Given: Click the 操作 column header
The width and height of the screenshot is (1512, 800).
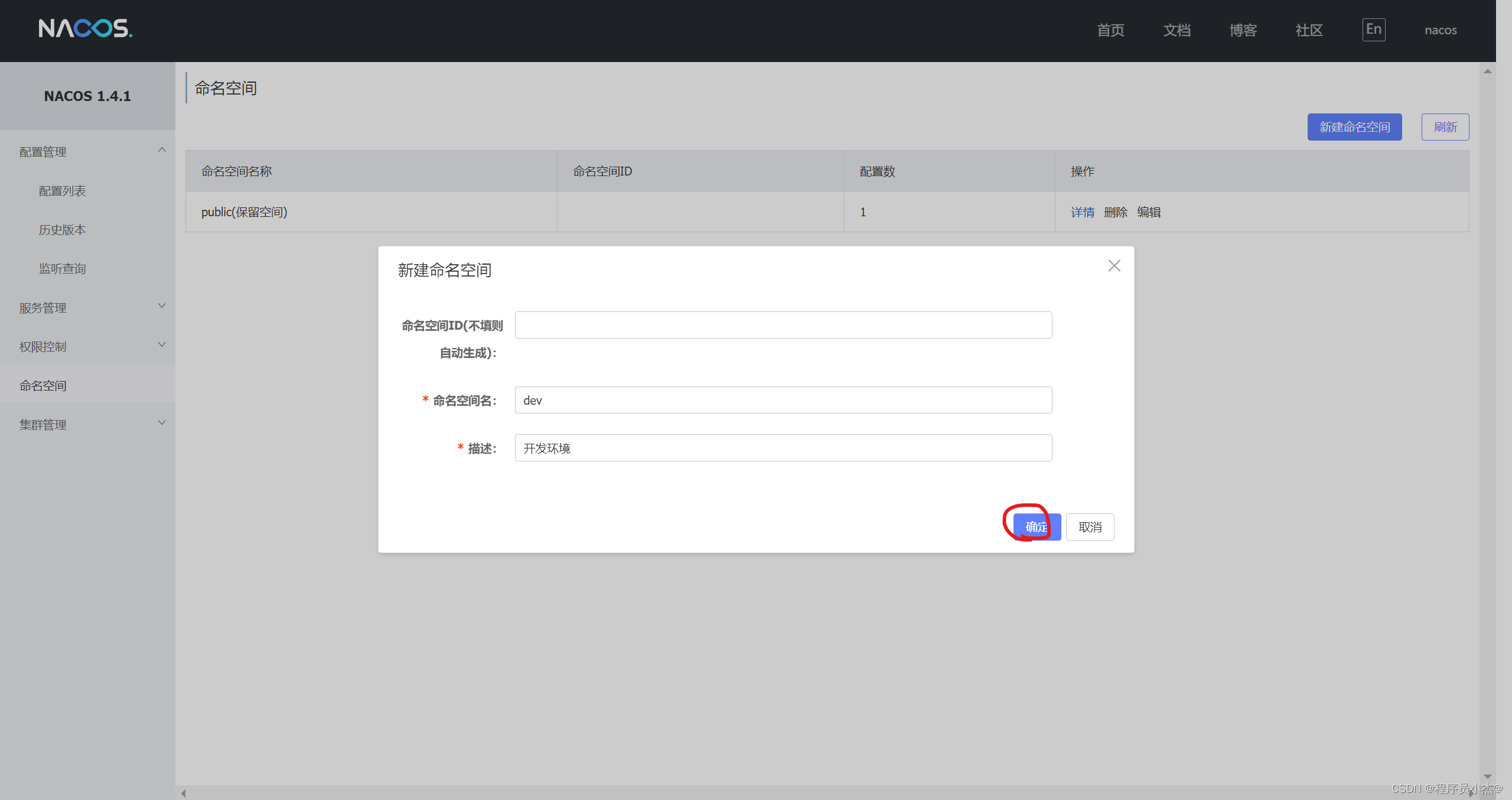Looking at the screenshot, I should tap(1262, 171).
